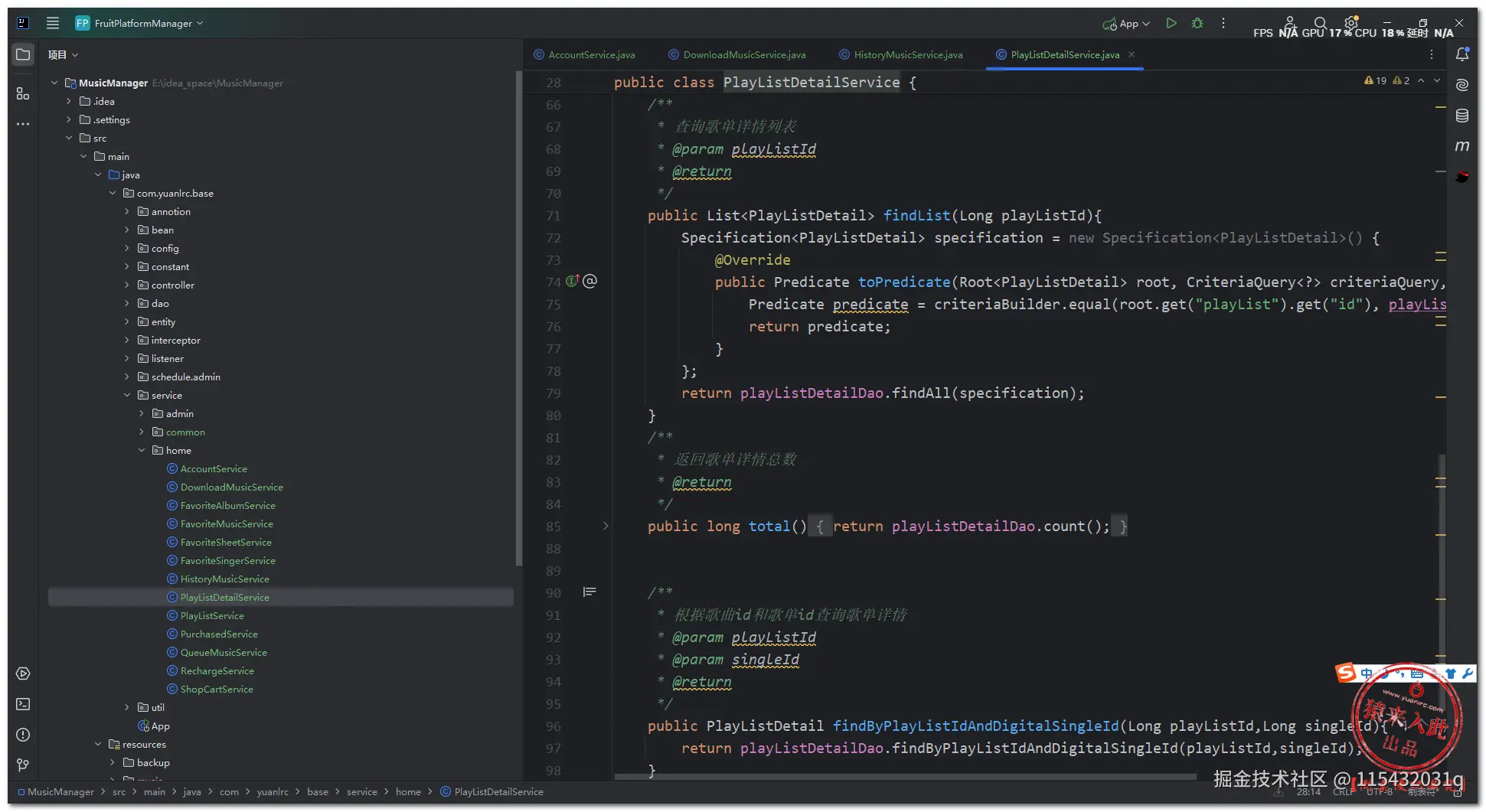The height and width of the screenshot is (812, 1486).
Task: Run the App configuration
Action: click(x=1171, y=23)
